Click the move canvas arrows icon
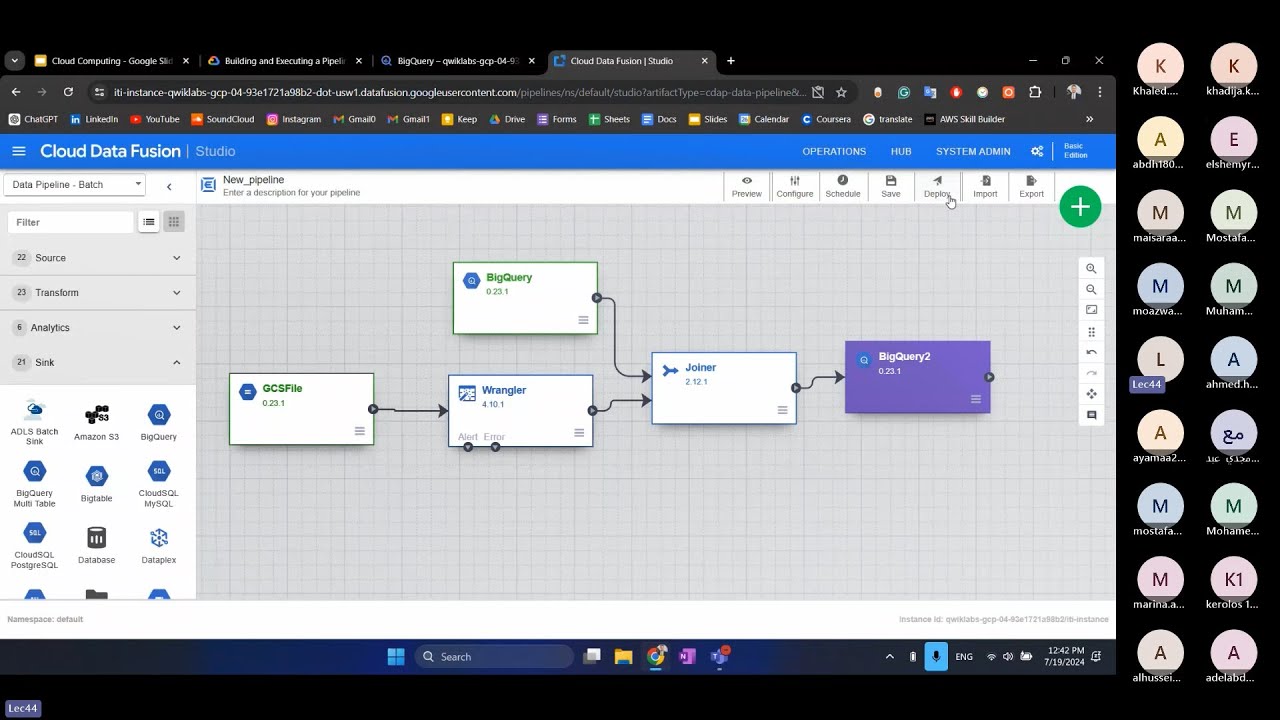1280x720 pixels. [1091, 394]
